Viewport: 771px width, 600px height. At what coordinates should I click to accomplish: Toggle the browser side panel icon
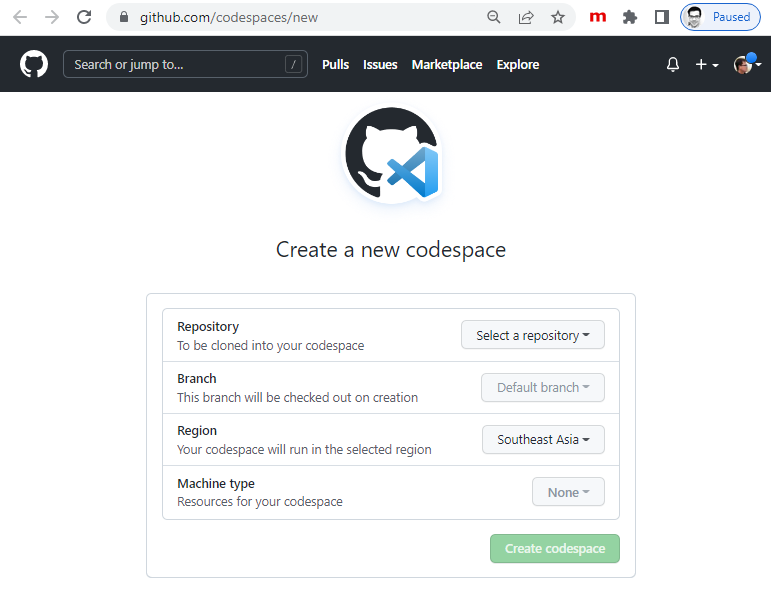[x=662, y=17]
